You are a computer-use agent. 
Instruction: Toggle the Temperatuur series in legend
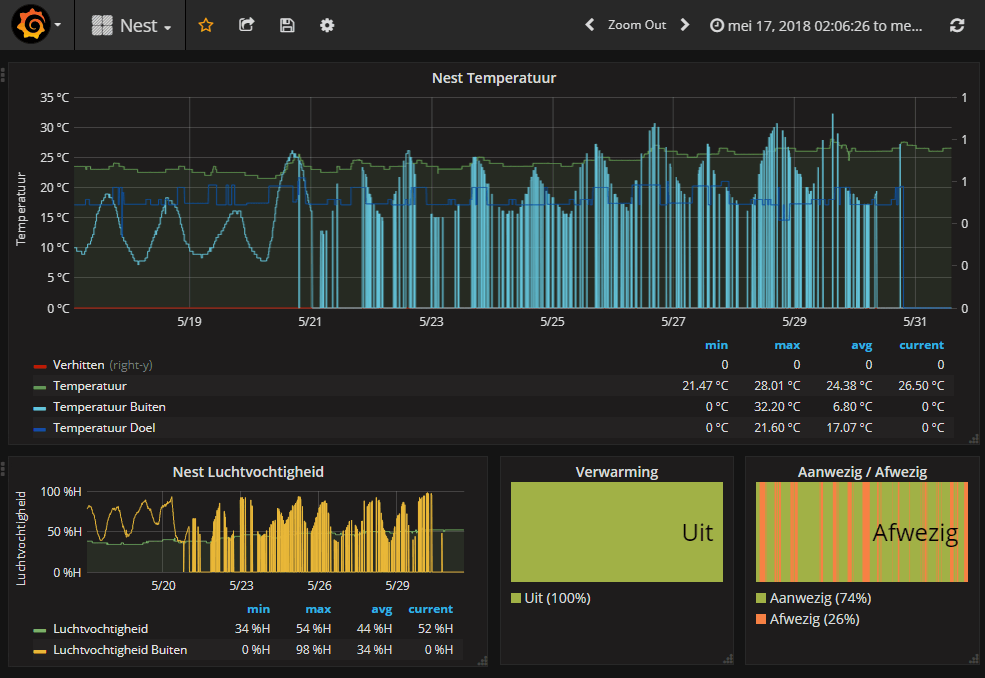tap(89, 386)
